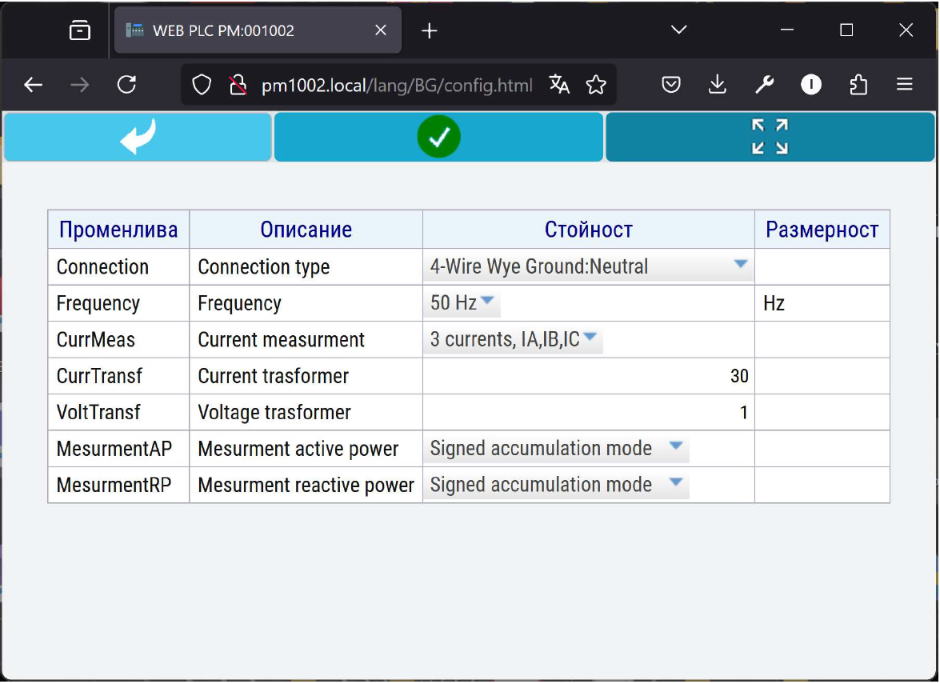Click the Voltage trasformer value field
Screen dimensions: 940x683
coord(588,412)
